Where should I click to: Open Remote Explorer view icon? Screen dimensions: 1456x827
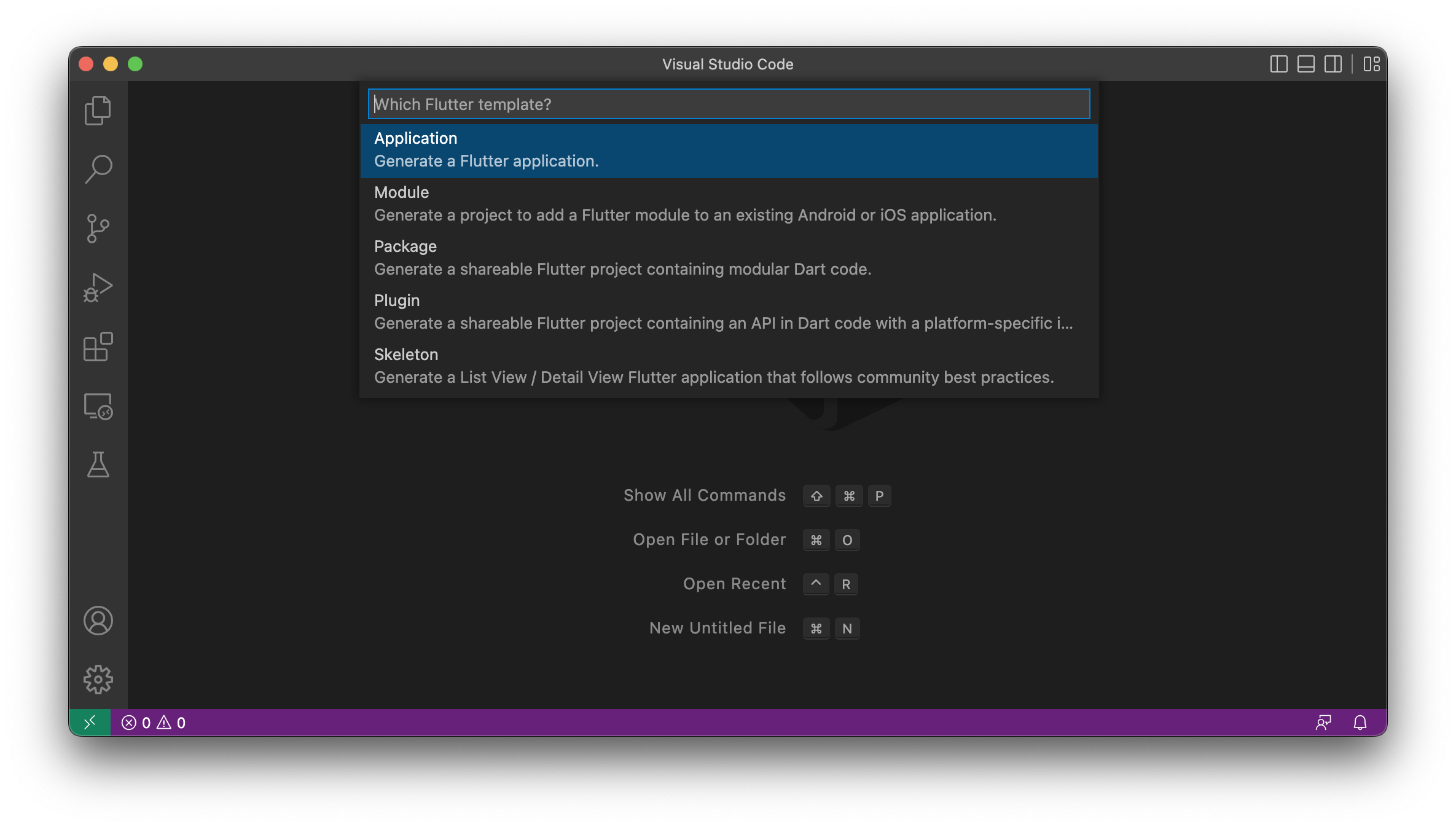point(98,406)
